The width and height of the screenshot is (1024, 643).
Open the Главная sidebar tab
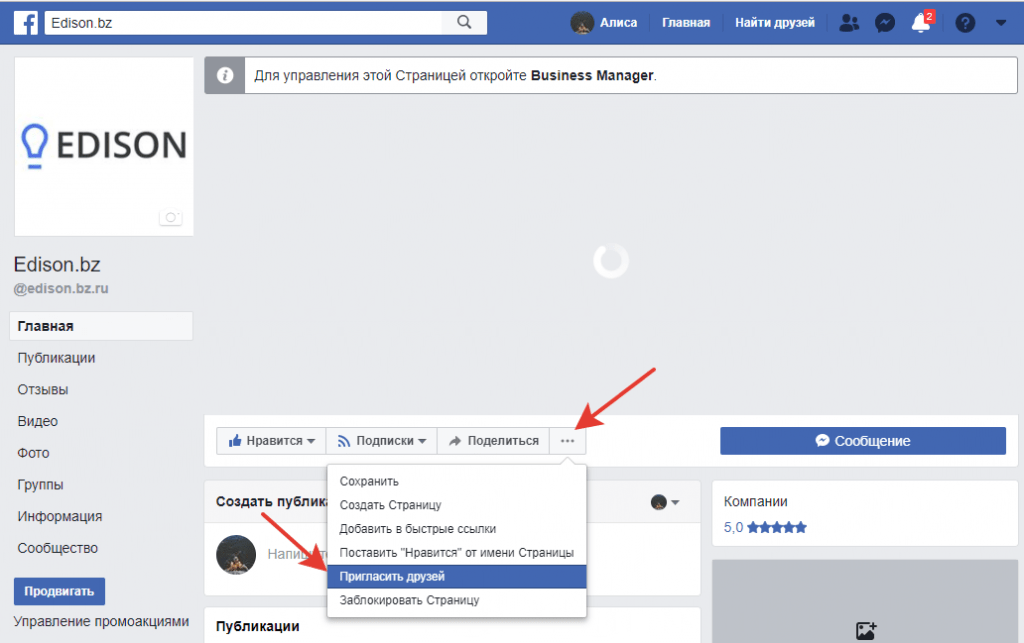(101, 326)
